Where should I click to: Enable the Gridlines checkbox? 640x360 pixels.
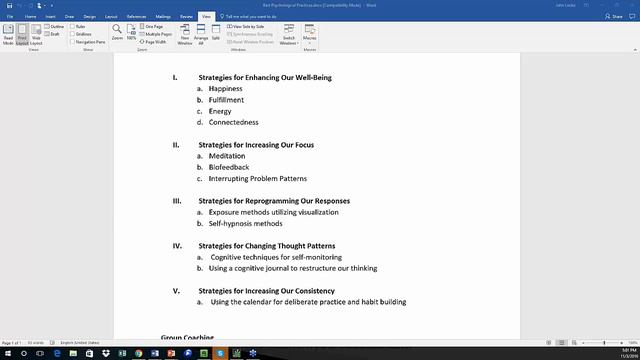(80, 34)
